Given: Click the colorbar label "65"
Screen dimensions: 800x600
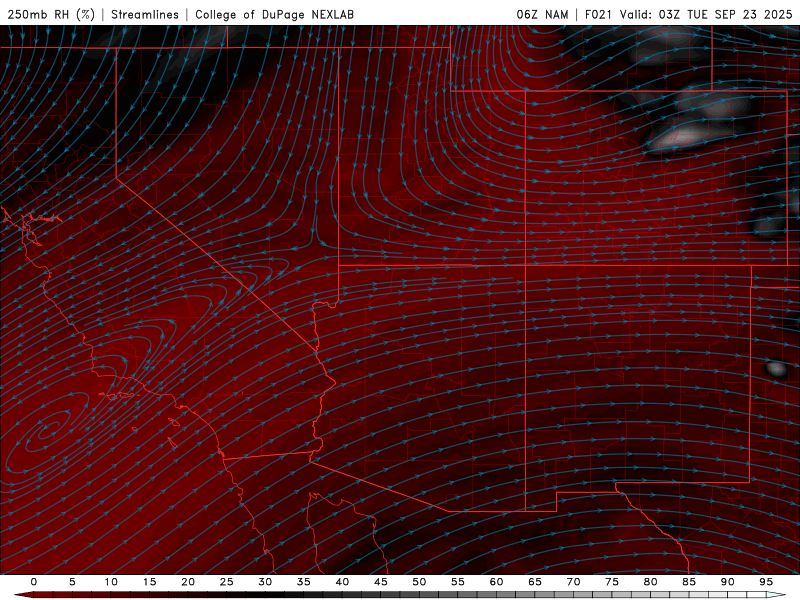Looking at the screenshot, I should tap(535, 582).
